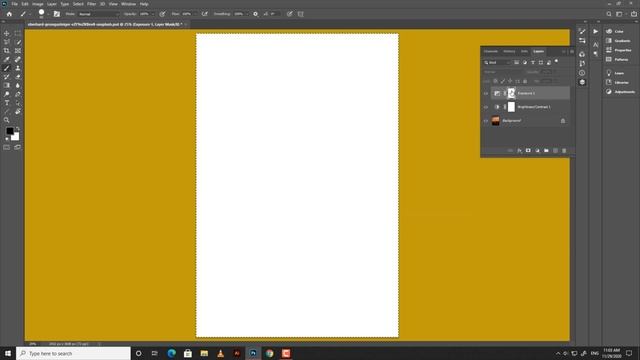Image resolution: width=640 pixels, height=360 pixels.
Task: Select the Eraser tool
Action: (18, 77)
